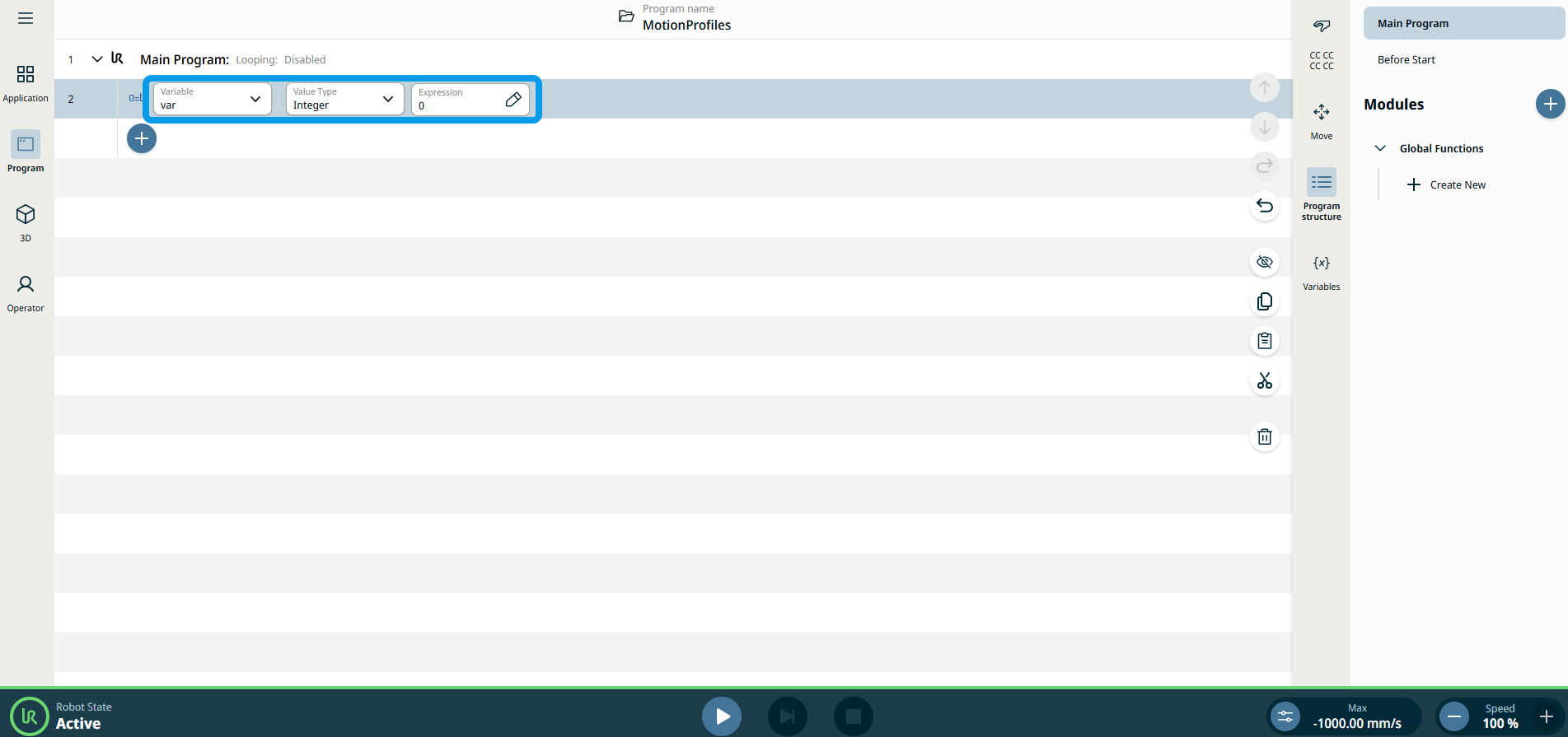Toggle suppress node with crossed eye icon
1568x737 pixels.
(1264, 263)
